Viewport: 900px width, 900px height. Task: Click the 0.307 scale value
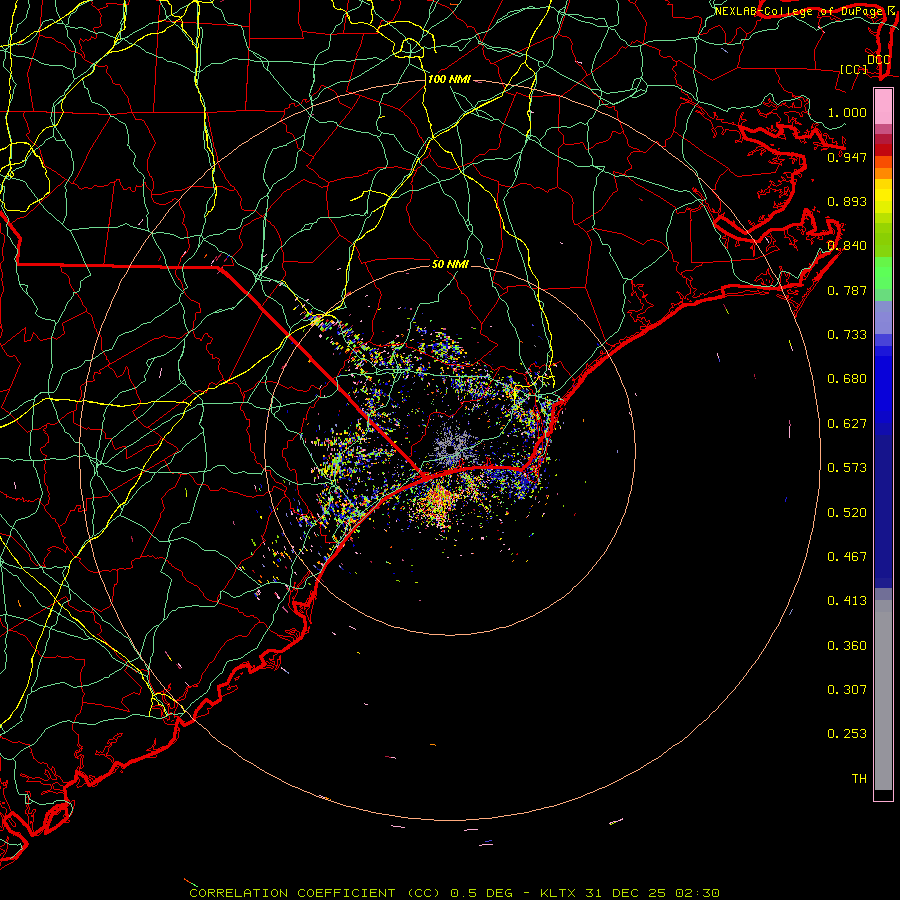(847, 690)
